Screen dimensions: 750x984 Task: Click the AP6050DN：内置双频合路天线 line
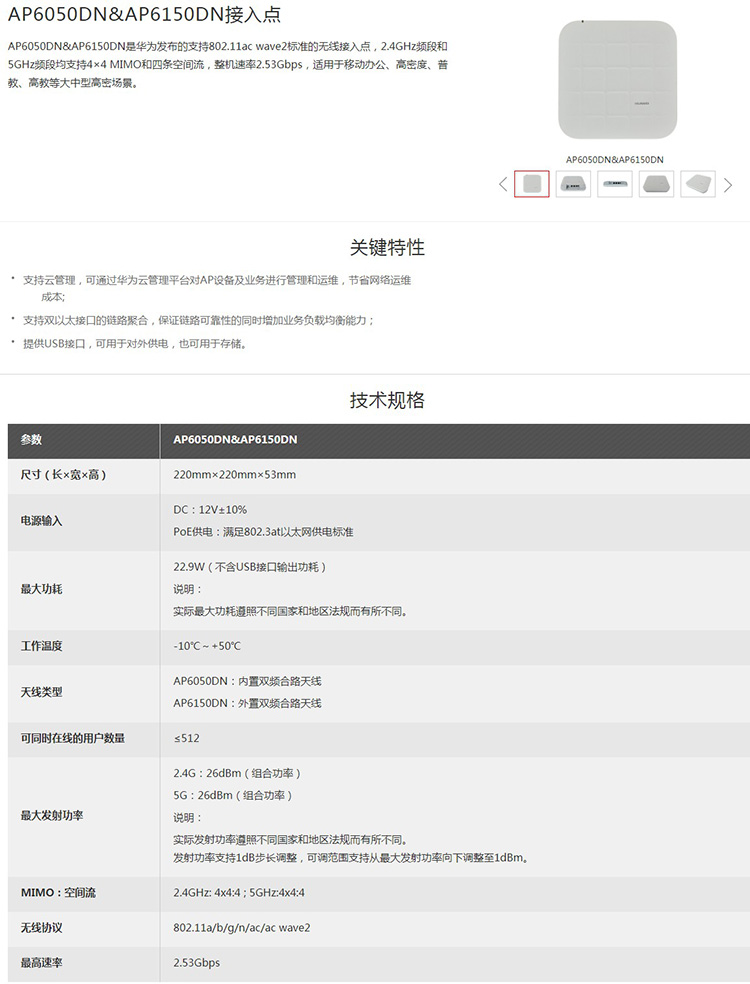[247, 681]
